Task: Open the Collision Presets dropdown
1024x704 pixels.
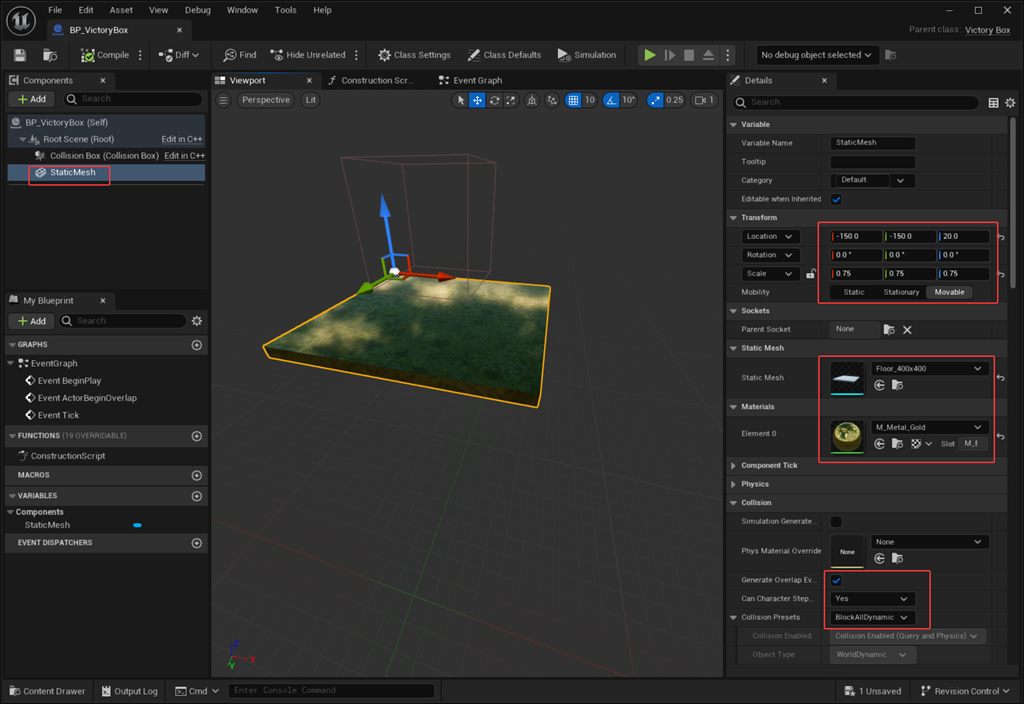Action: tap(871, 617)
